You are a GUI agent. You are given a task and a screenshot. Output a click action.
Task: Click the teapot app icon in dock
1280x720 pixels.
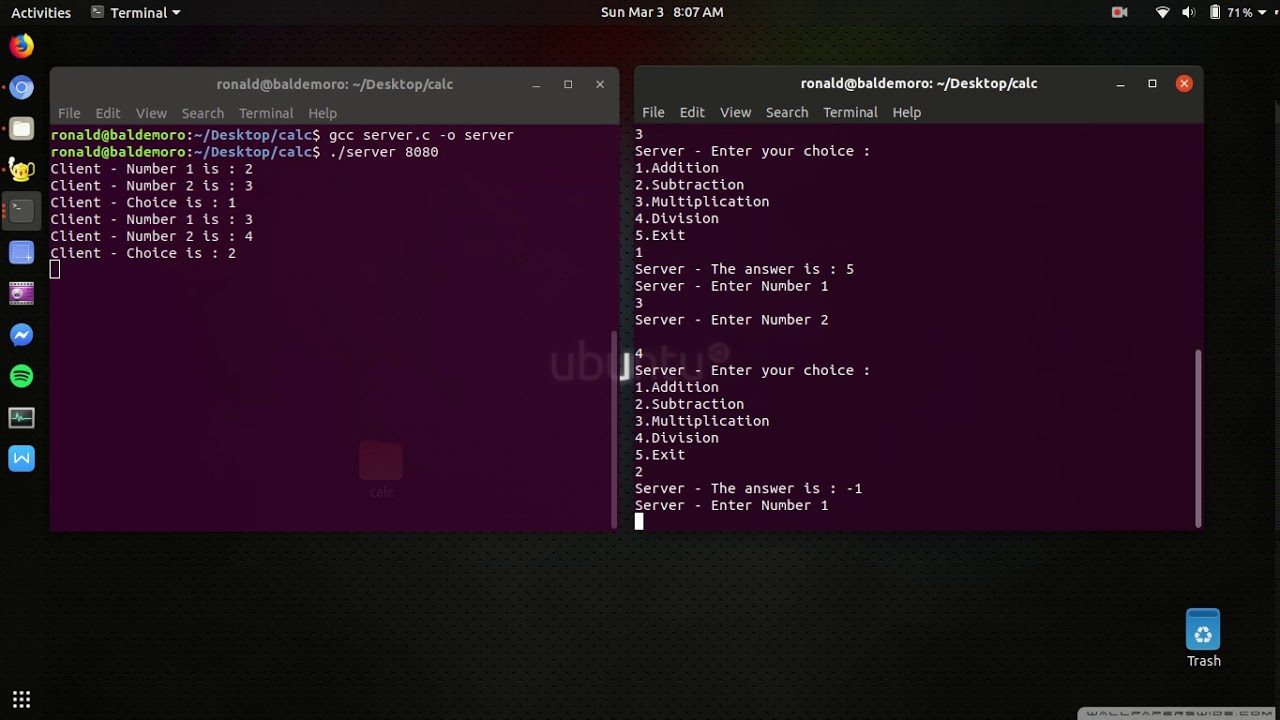(x=21, y=170)
